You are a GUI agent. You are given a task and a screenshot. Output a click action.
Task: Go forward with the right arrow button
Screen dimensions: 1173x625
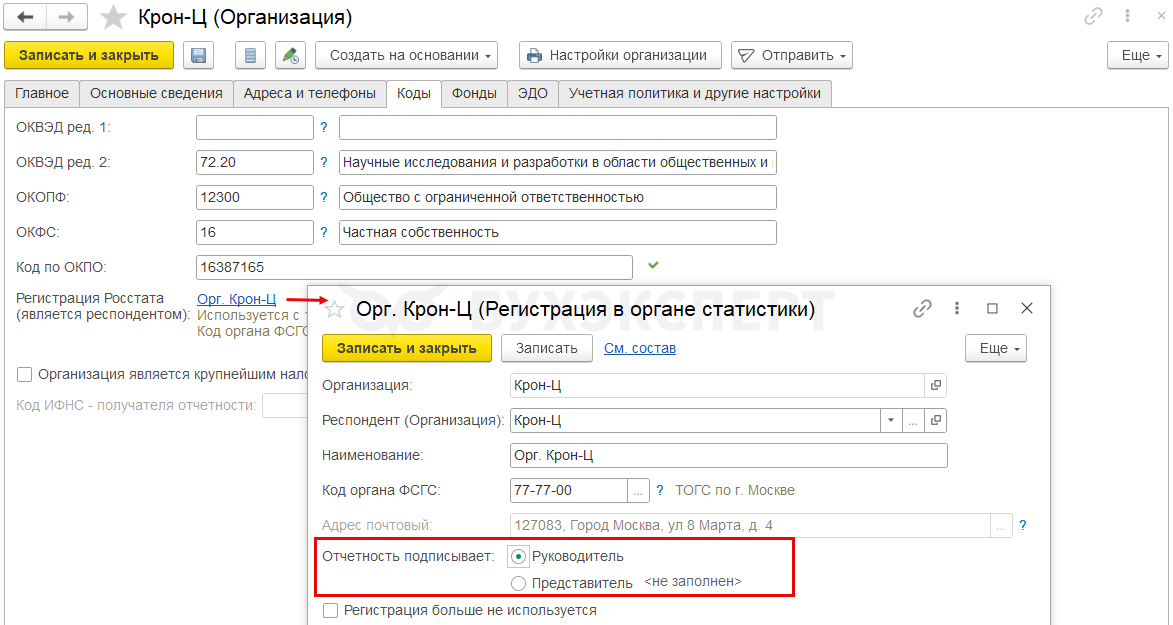coord(67,17)
